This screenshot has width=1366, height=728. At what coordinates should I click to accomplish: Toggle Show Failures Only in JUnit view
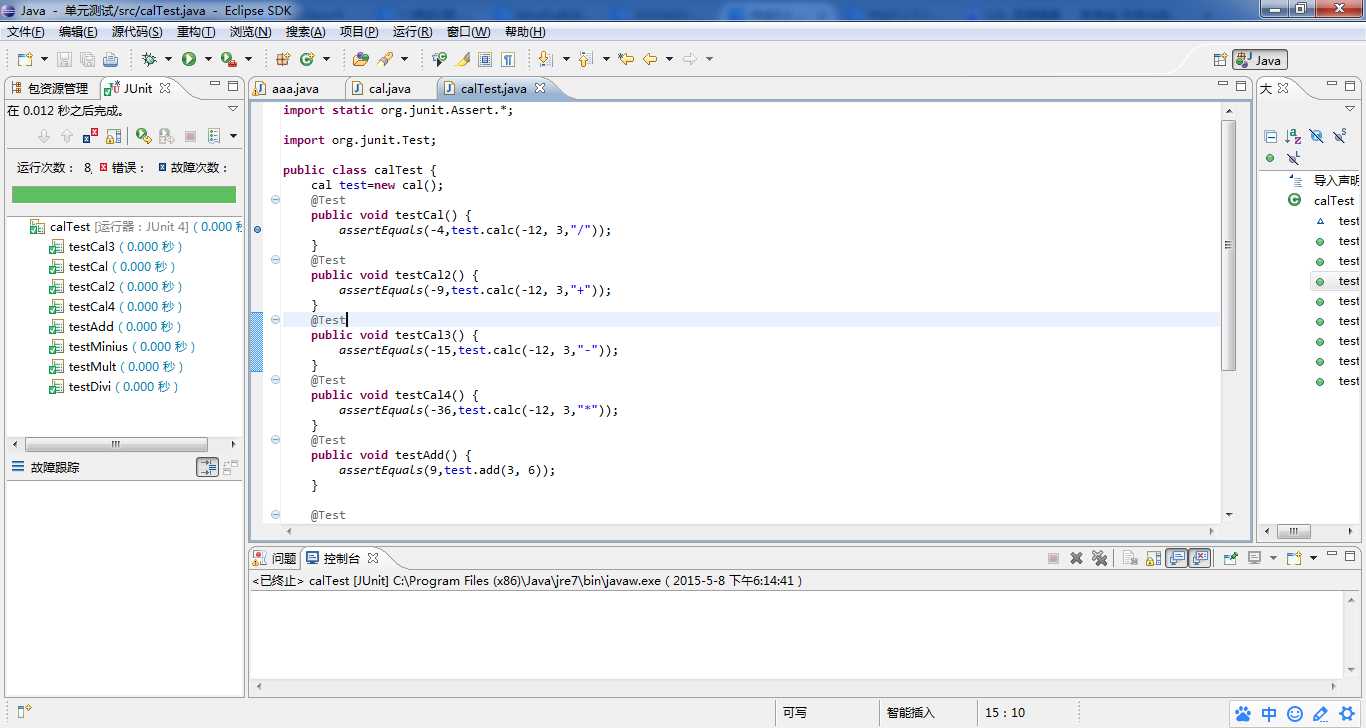(x=90, y=136)
